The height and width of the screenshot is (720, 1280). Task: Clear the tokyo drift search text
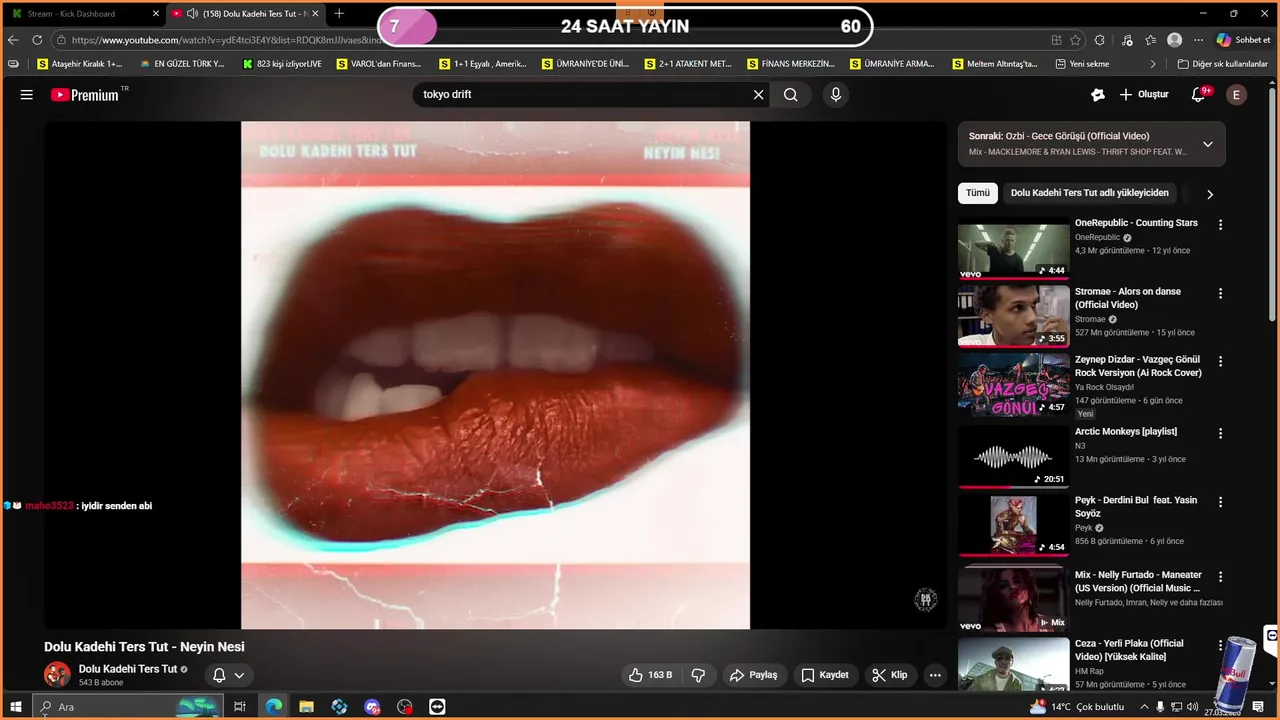click(x=758, y=95)
